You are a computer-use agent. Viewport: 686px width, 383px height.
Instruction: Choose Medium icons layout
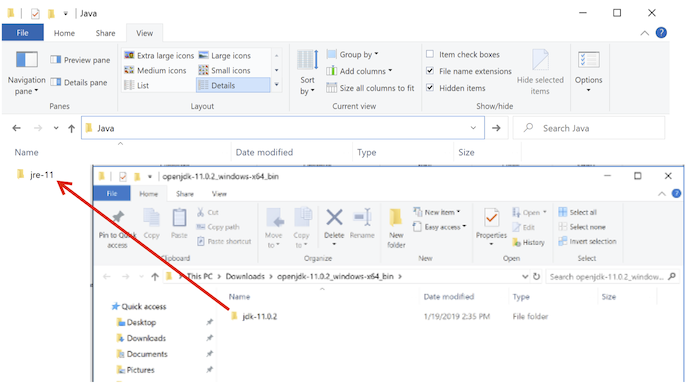155,70
